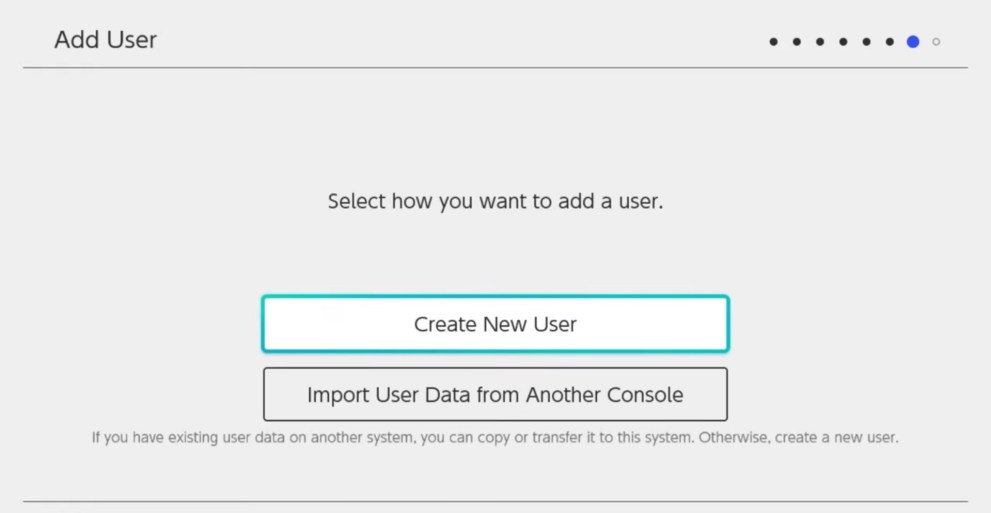Click the divider line above the footer
This screenshot has width=991, height=513.
pos(495,501)
